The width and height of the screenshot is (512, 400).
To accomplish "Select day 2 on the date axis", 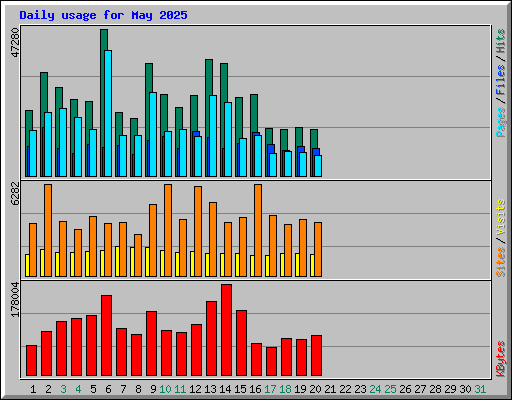I will pyautogui.click(x=48, y=389).
